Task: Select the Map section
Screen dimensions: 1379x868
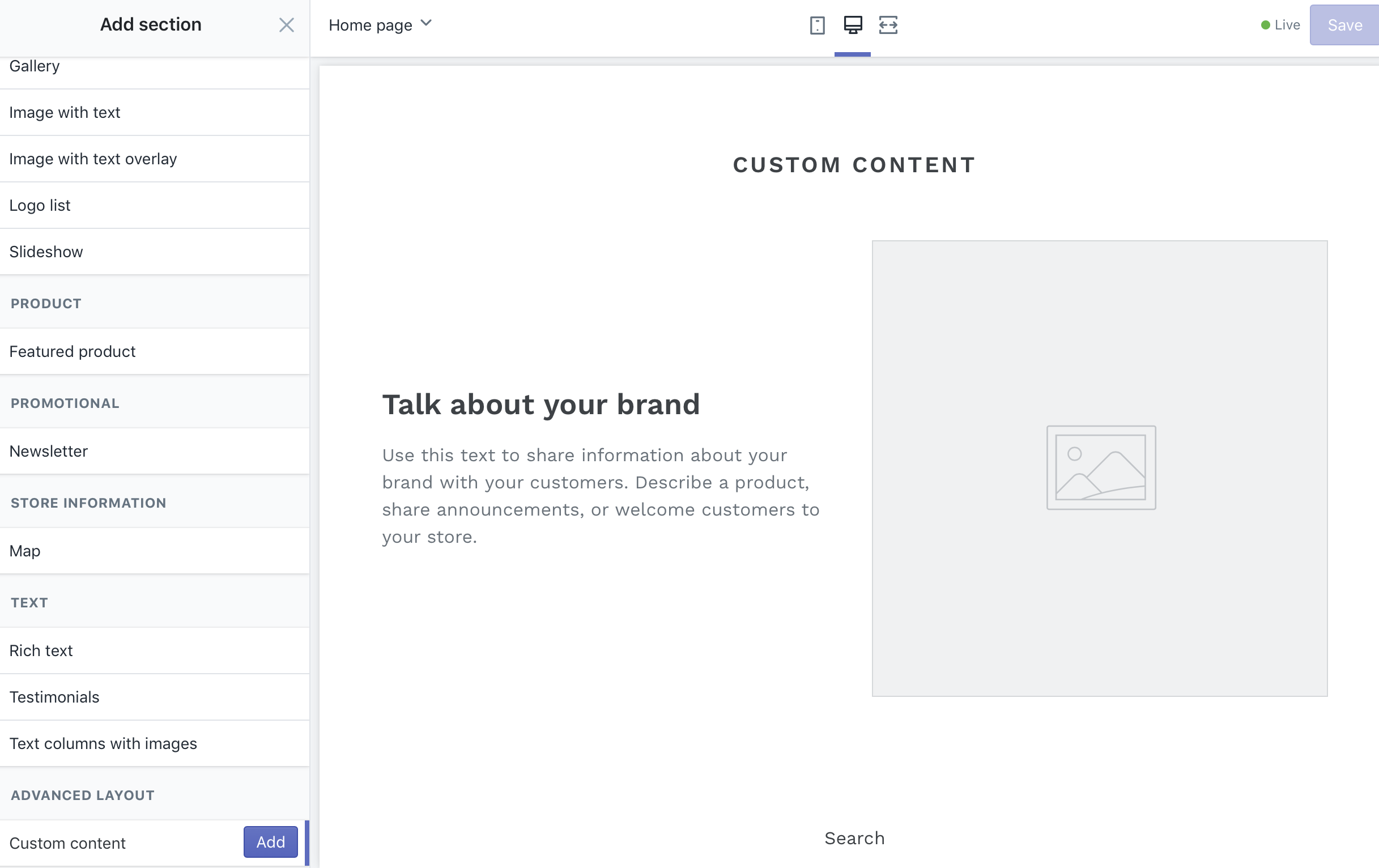Action: point(24,551)
